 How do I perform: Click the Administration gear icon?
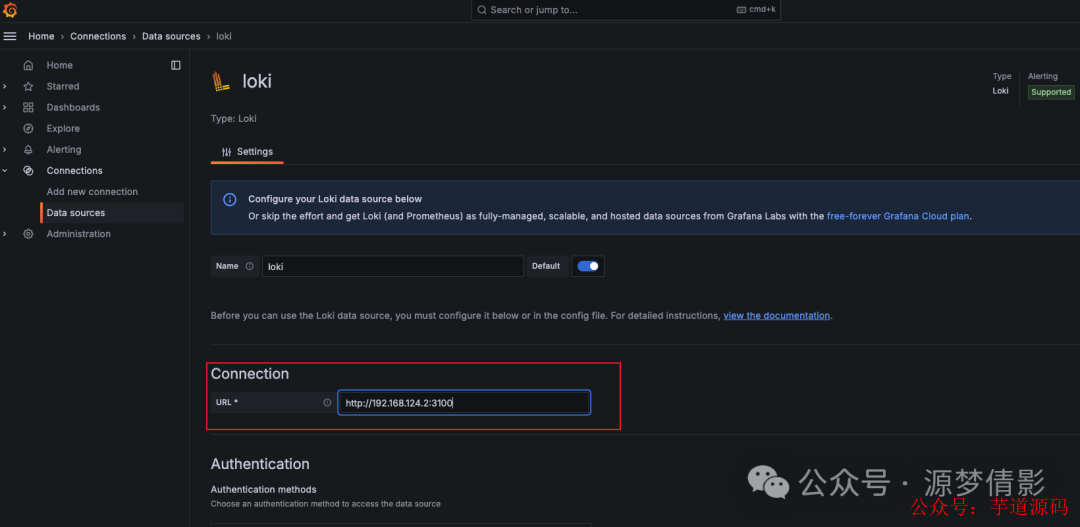28,234
